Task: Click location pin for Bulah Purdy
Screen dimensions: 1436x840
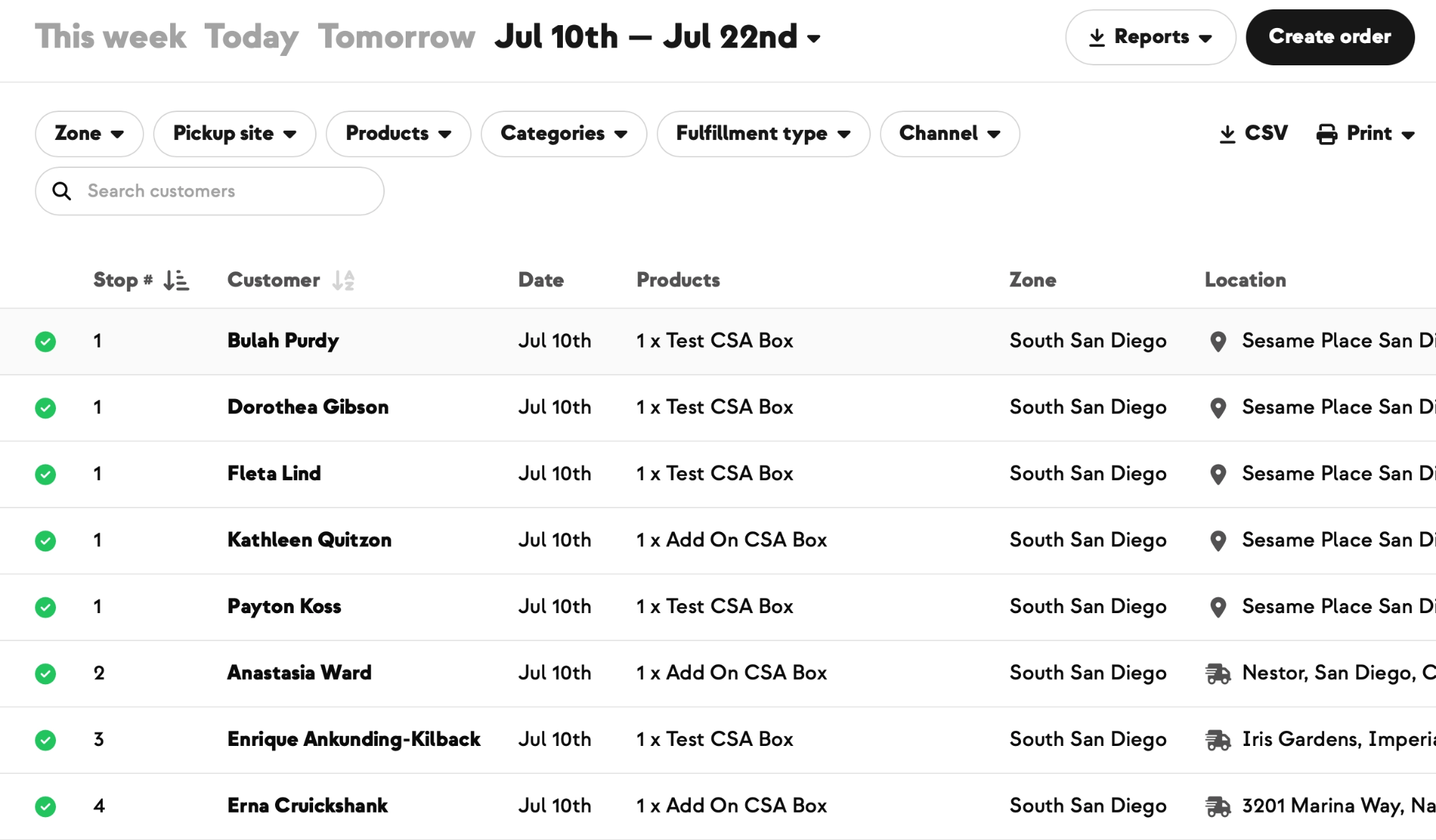Action: click(x=1218, y=341)
